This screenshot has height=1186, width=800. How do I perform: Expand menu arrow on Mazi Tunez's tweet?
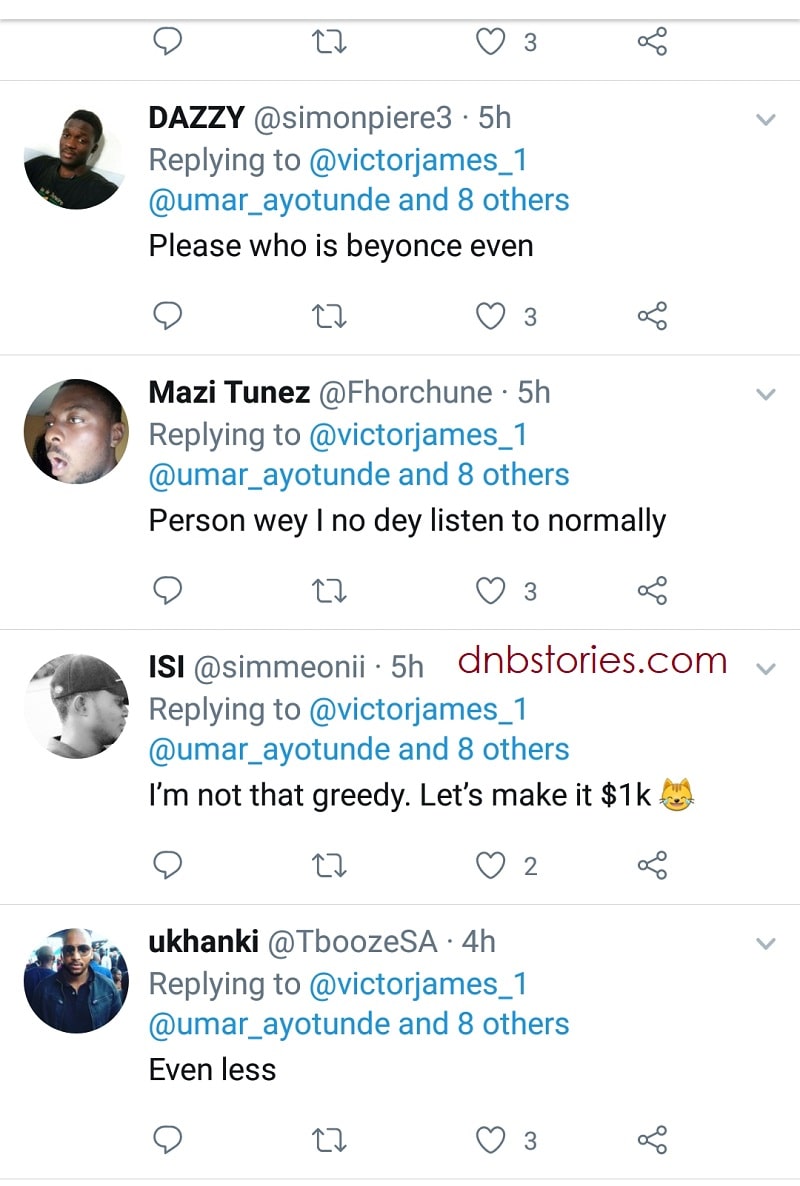tap(766, 394)
